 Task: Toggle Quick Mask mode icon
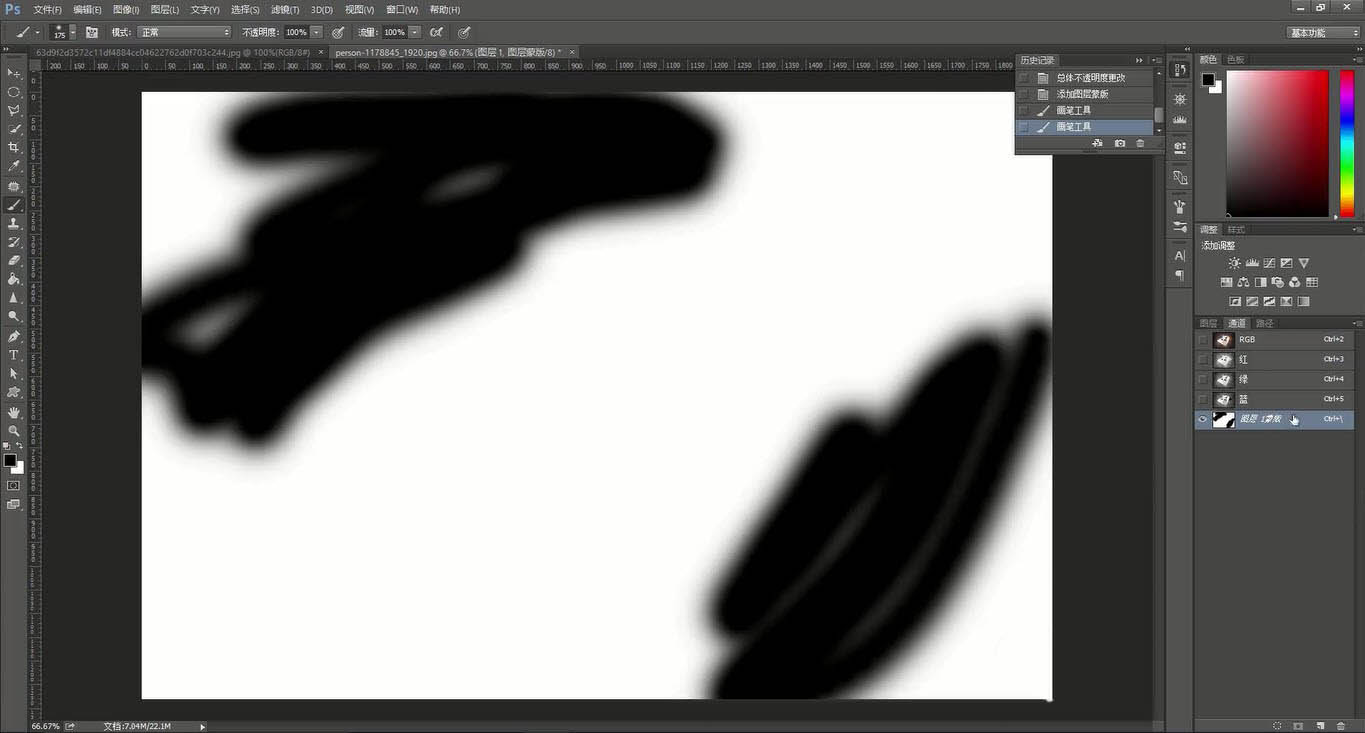[13, 485]
